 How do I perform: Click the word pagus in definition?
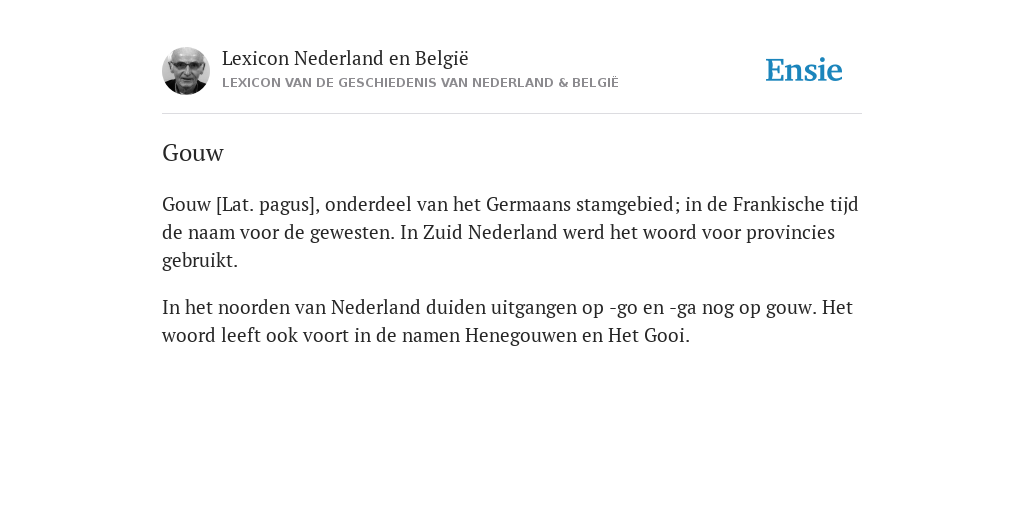point(283,205)
